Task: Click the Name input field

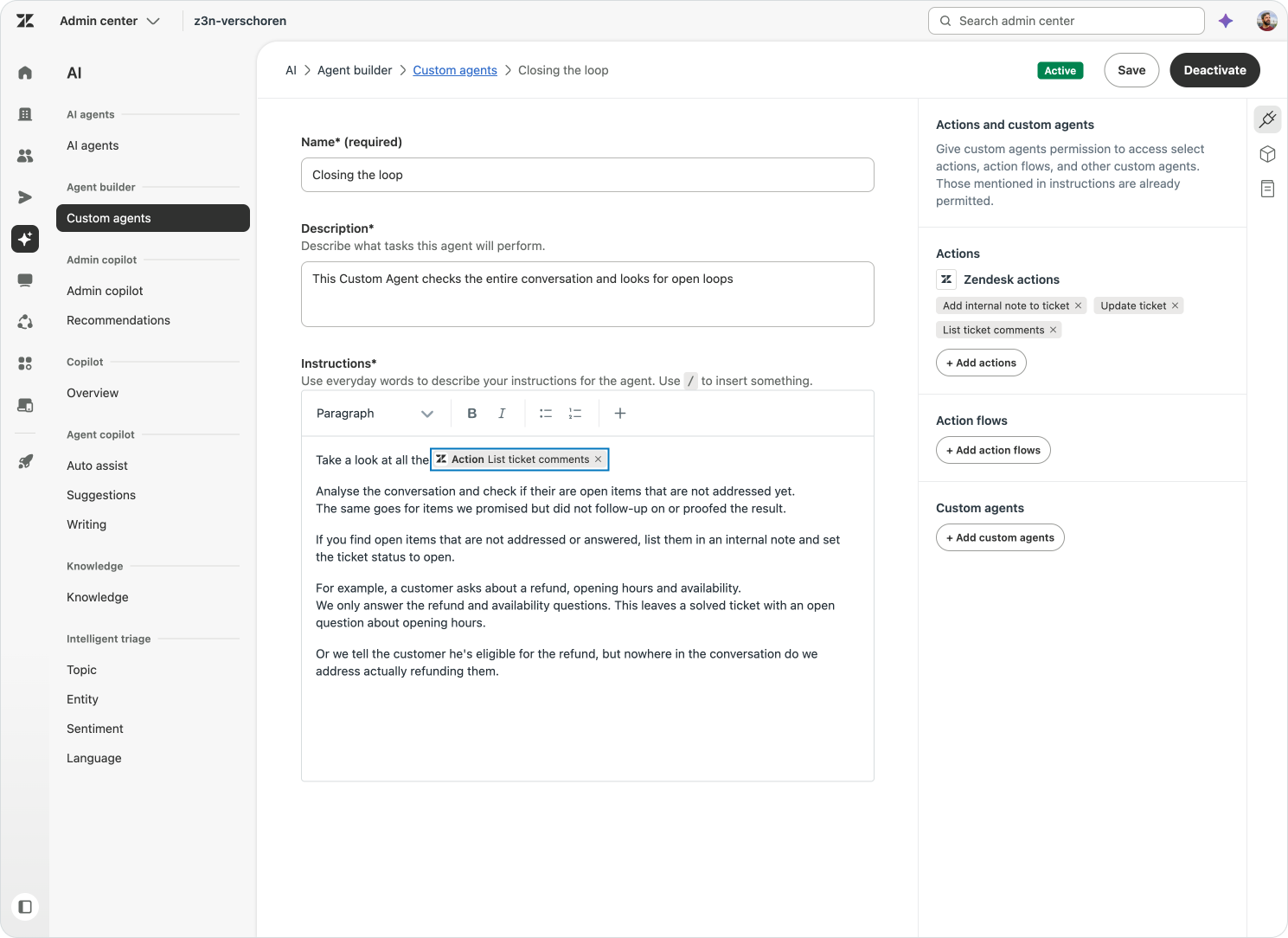Action: [x=587, y=175]
